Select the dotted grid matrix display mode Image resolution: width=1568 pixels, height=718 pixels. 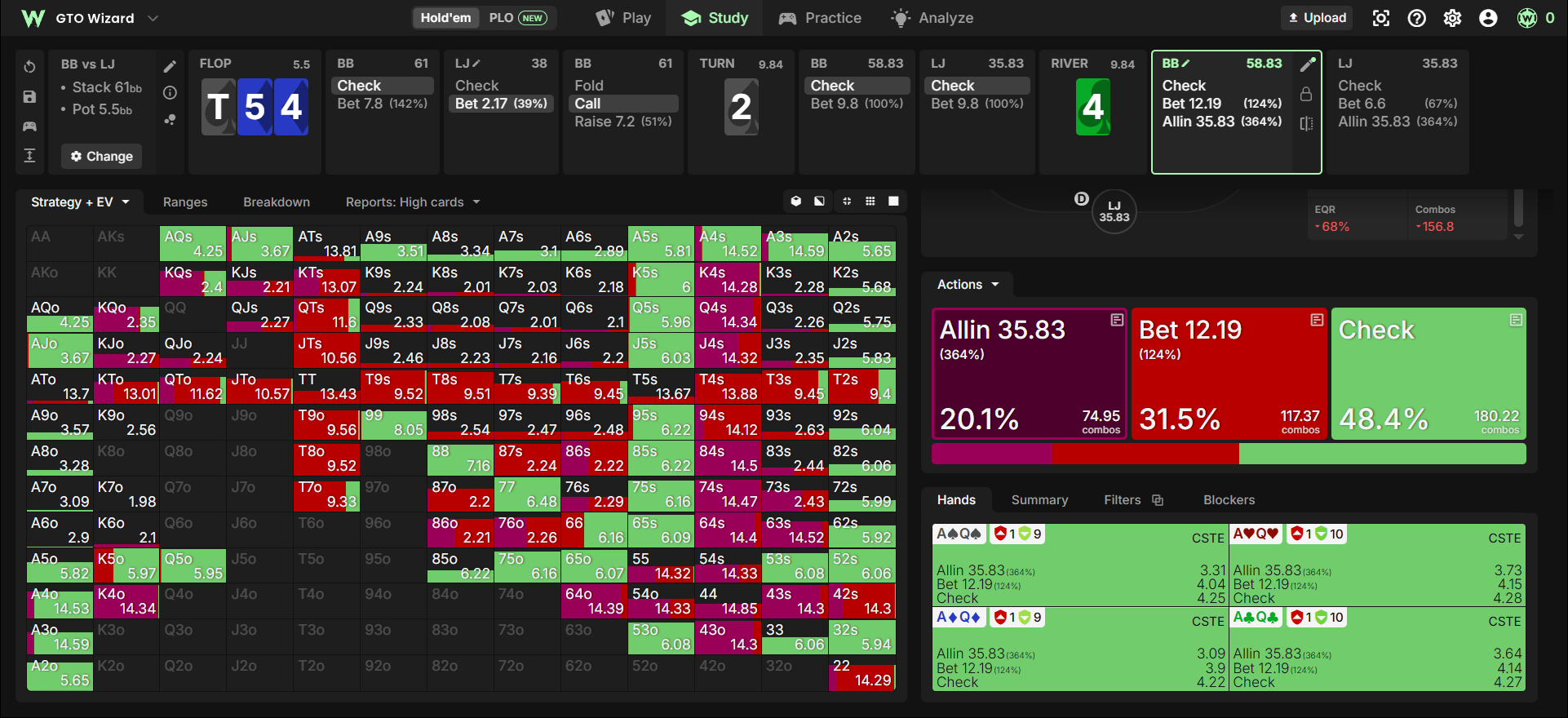[x=870, y=201]
